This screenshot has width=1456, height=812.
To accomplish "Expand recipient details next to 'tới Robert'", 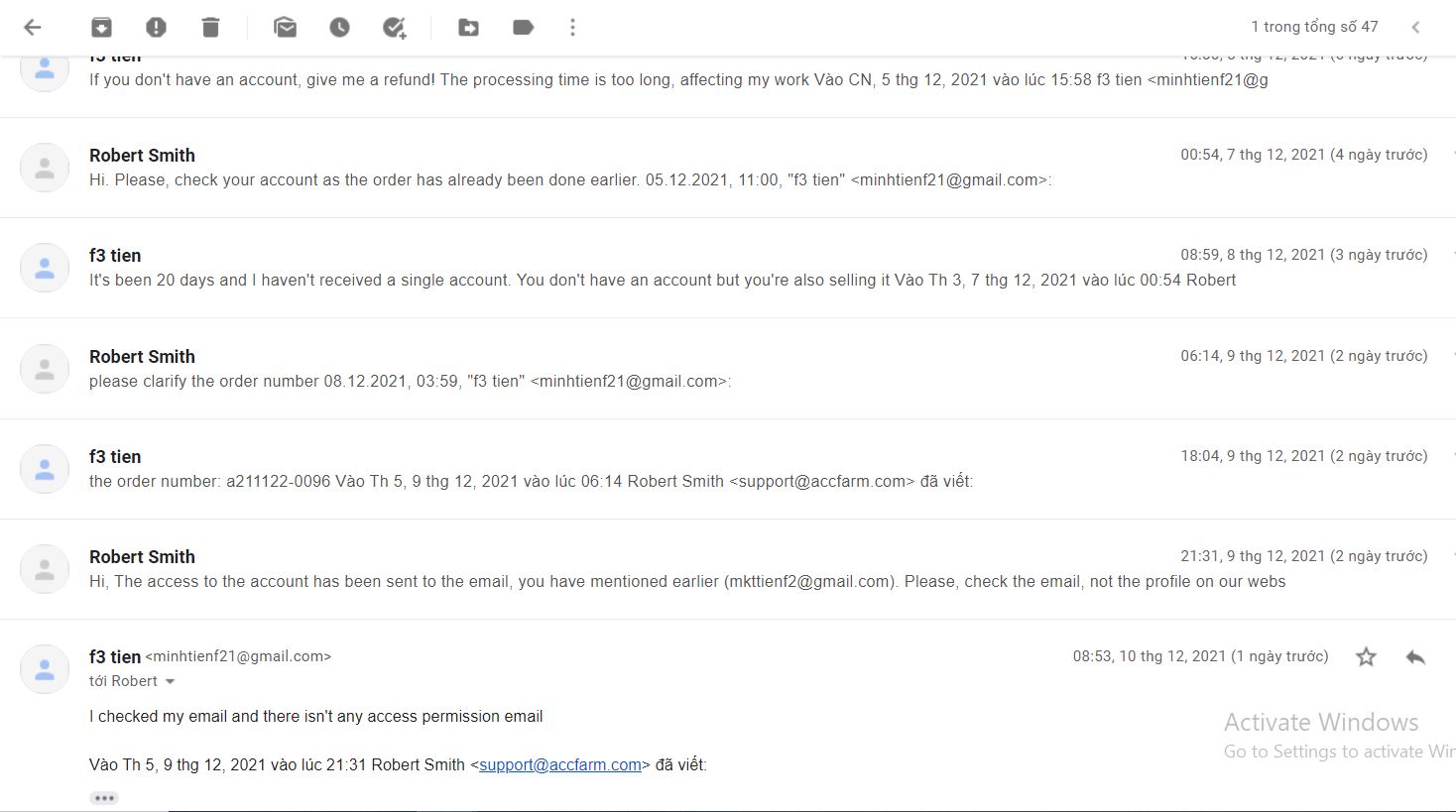I will pos(170,682).
